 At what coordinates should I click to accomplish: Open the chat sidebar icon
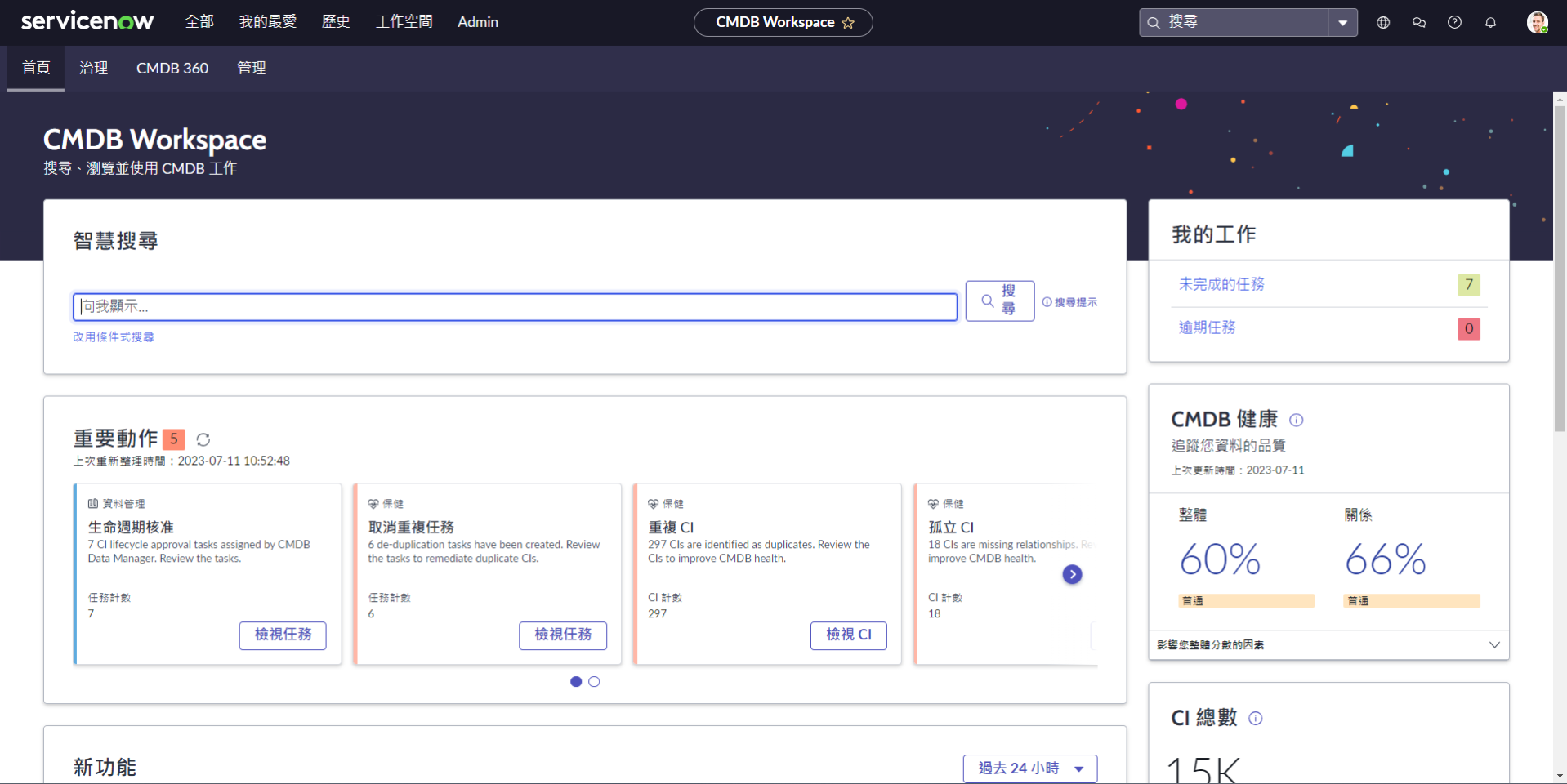coord(1419,23)
